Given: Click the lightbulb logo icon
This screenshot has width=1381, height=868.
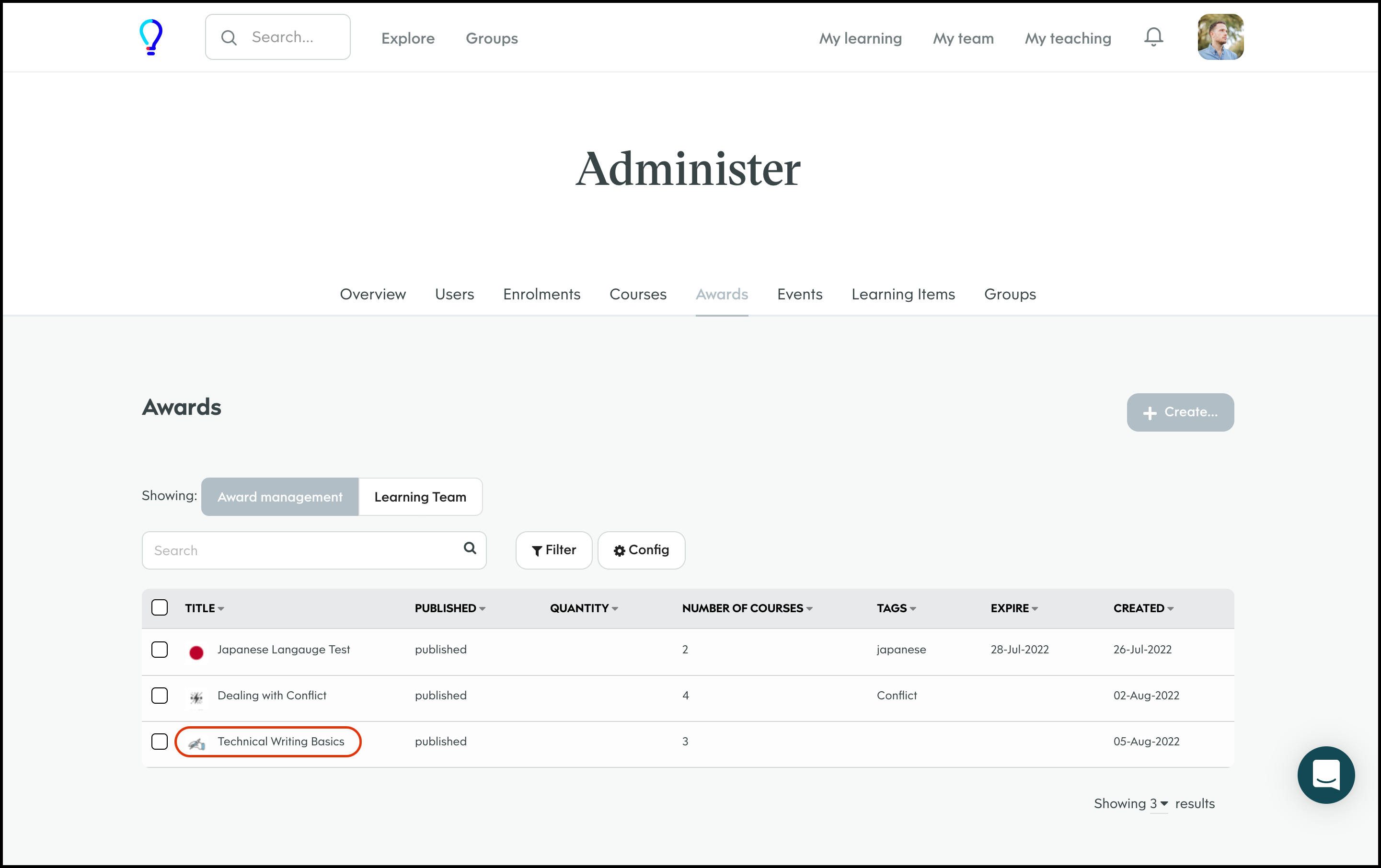Looking at the screenshot, I should [x=151, y=37].
